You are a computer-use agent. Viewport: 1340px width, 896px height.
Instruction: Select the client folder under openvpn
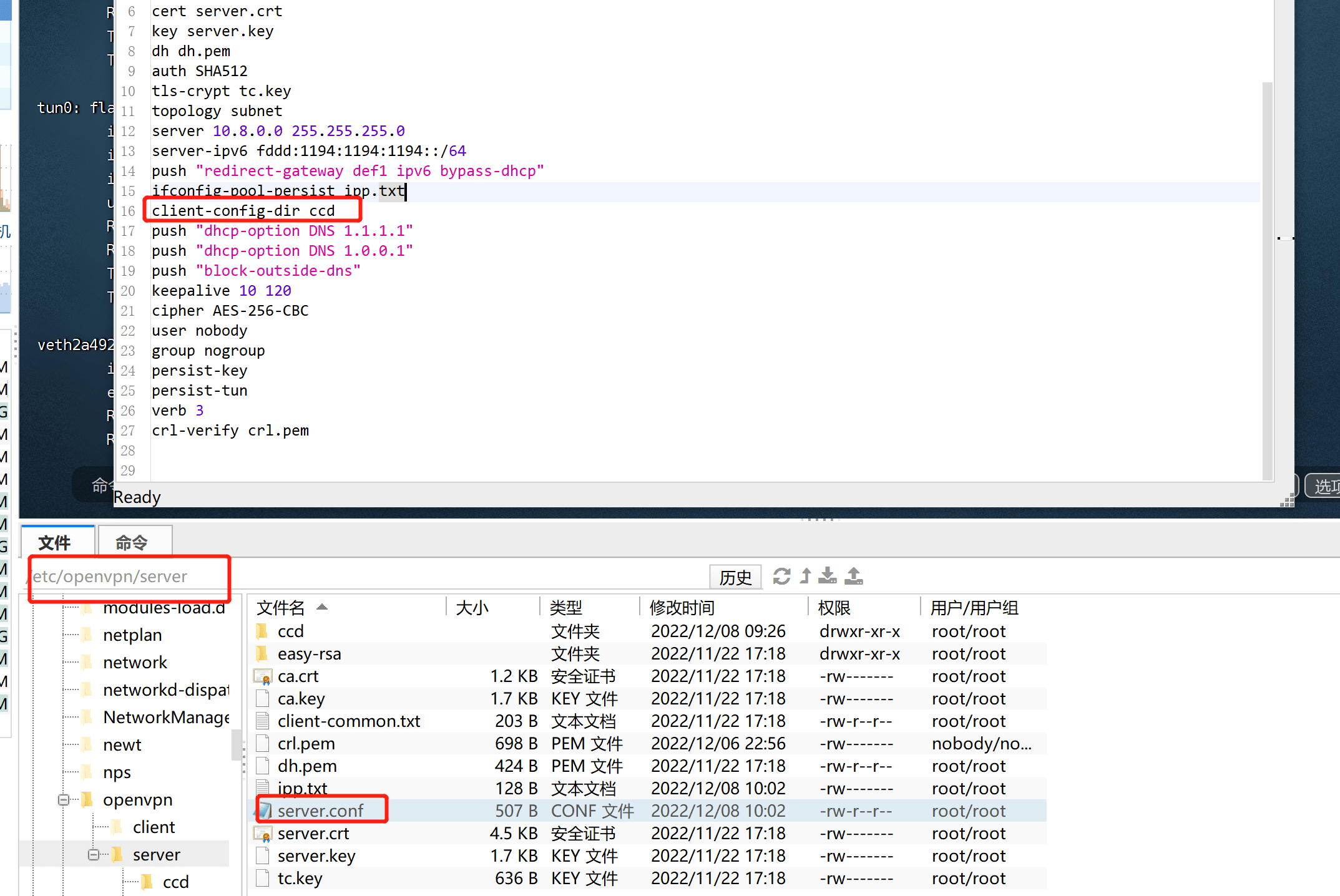(x=154, y=827)
